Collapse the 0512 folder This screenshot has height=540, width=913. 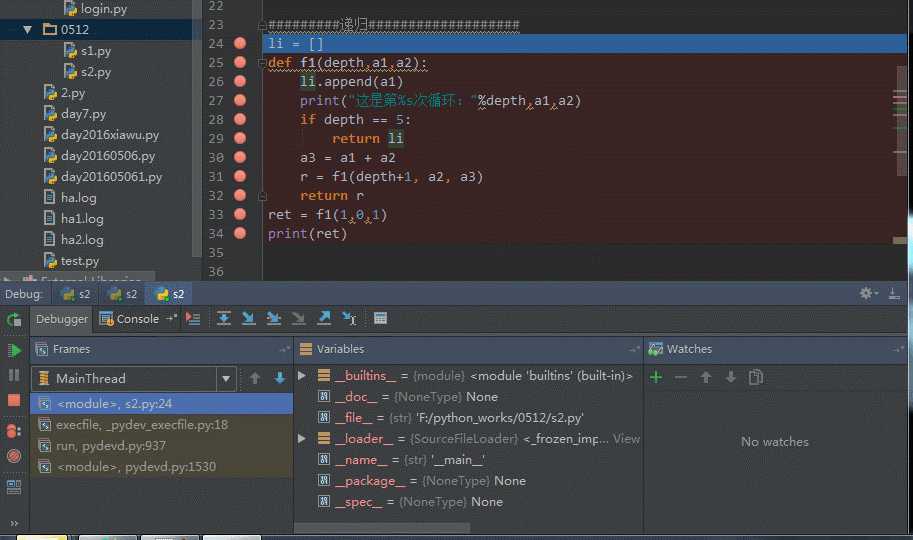(x=27, y=29)
